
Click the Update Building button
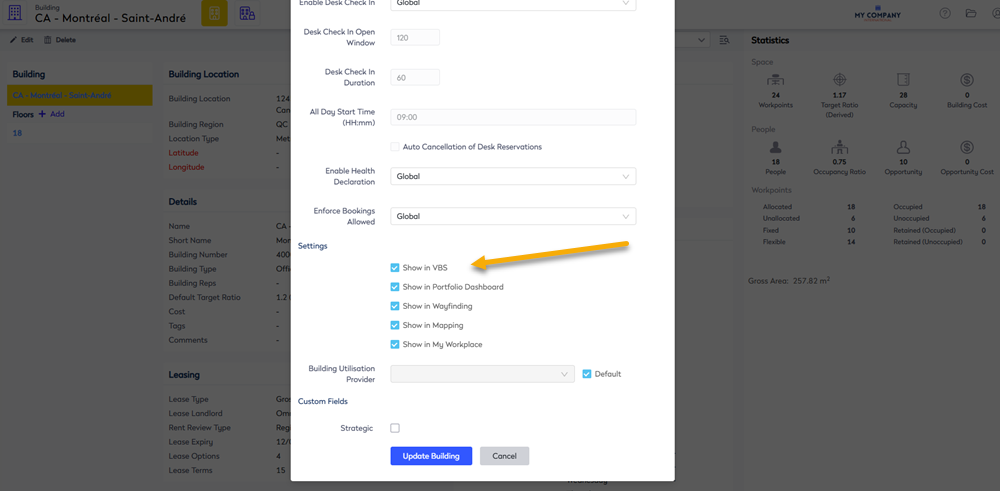430,456
